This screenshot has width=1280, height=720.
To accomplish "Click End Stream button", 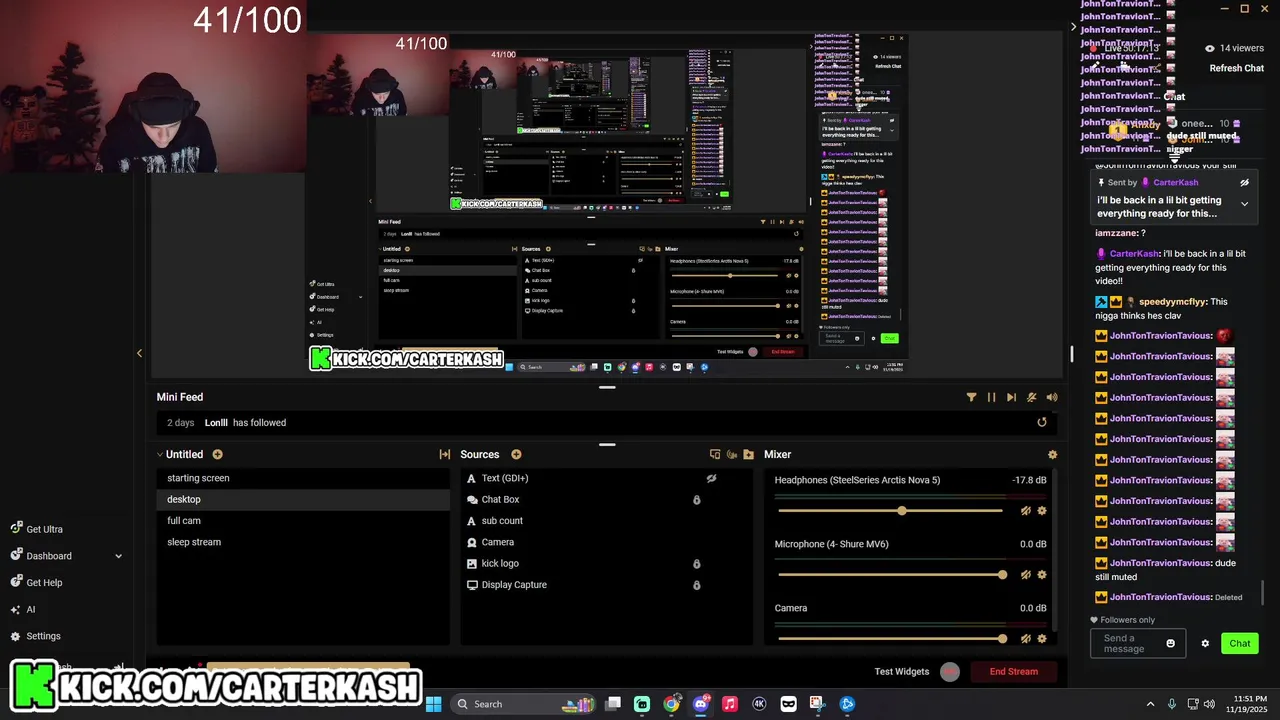I will point(1014,671).
